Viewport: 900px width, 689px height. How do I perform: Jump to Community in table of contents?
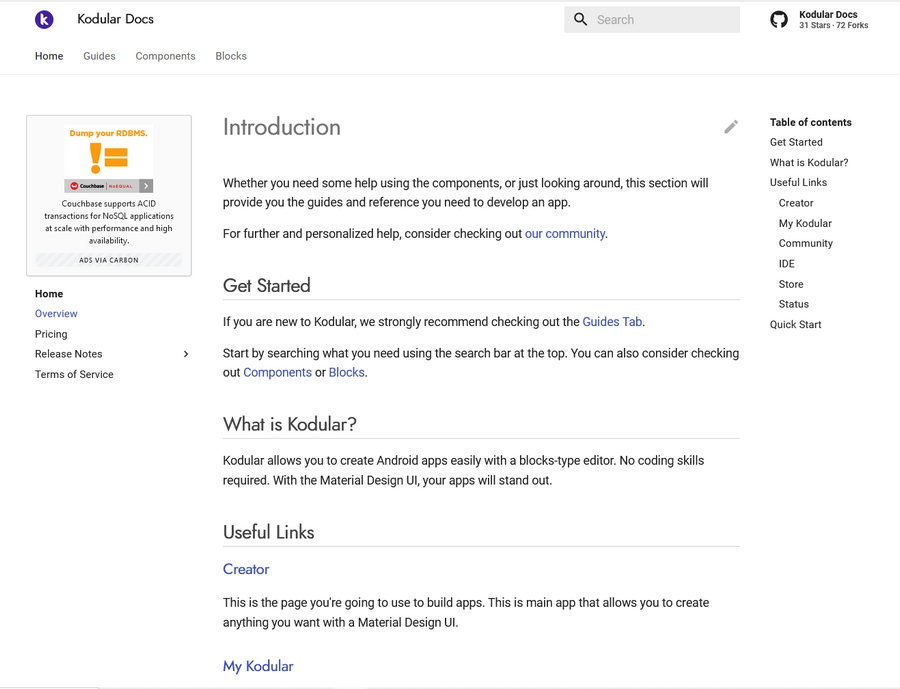[x=806, y=243]
